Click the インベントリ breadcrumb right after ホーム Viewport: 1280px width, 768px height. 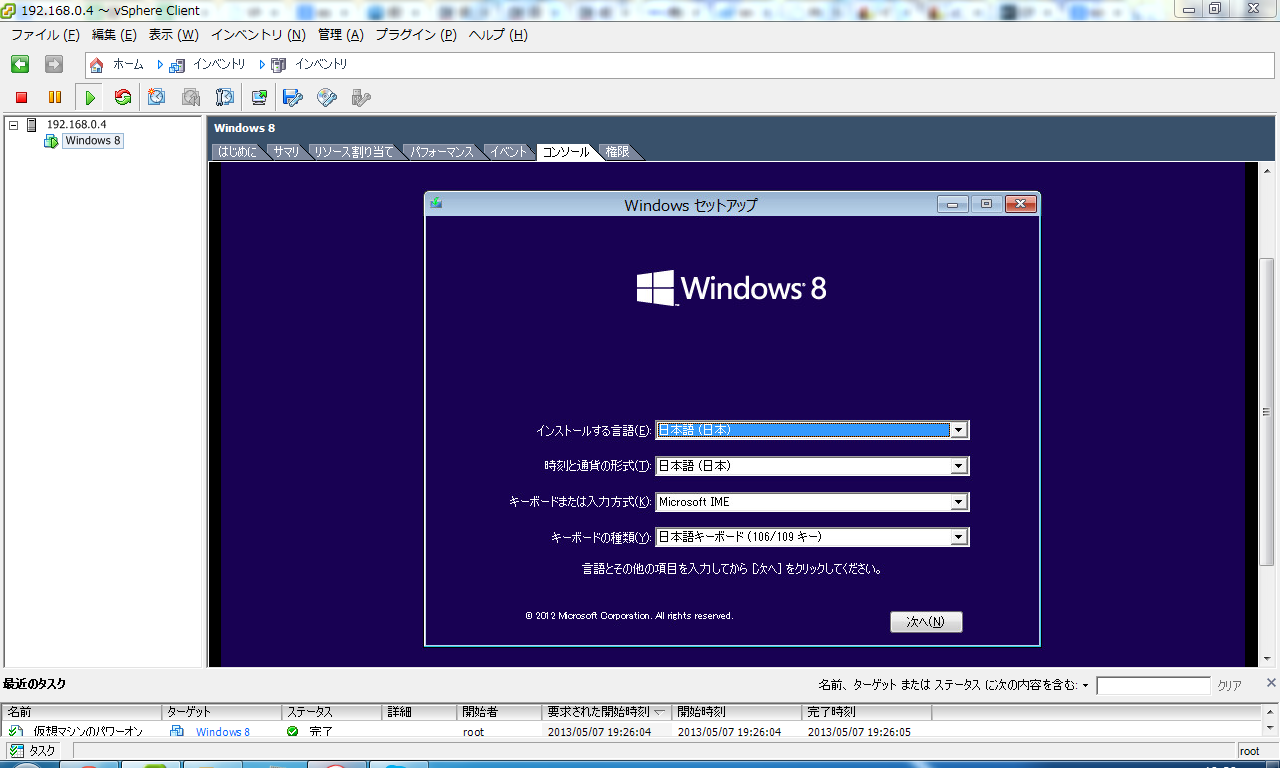pos(219,64)
